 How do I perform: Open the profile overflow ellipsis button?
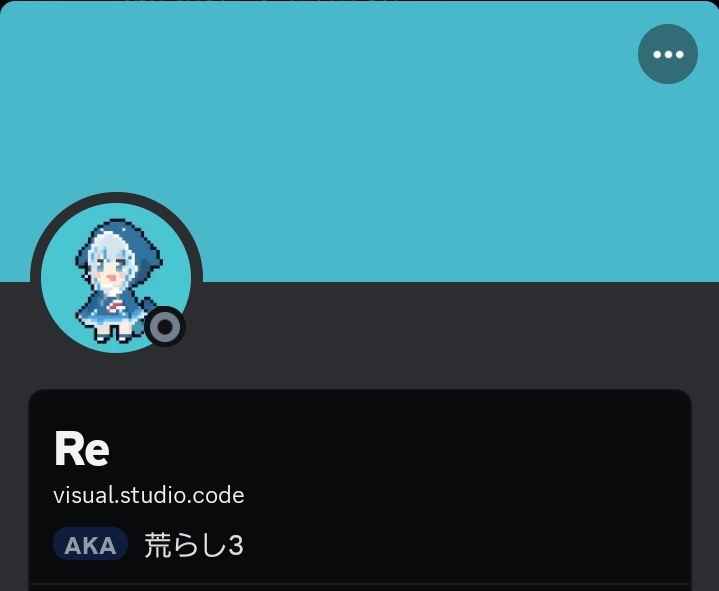pyautogui.click(x=668, y=54)
